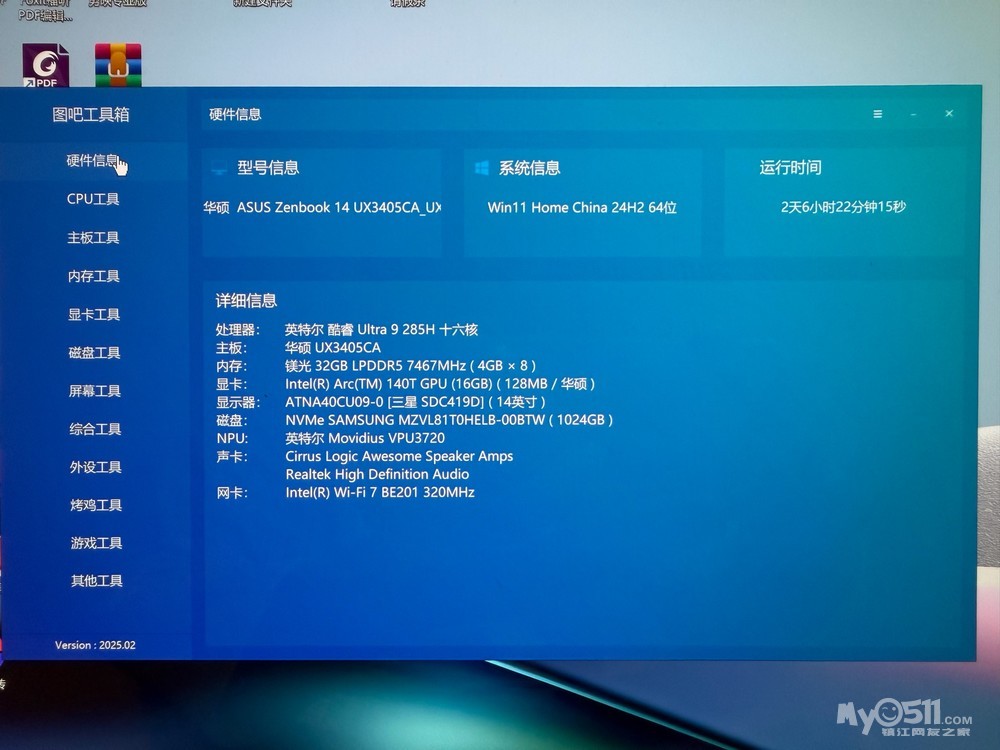The width and height of the screenshot is (1000, 750).
Task: Open the 屏幕工具 category
Action: pos(94,391)
